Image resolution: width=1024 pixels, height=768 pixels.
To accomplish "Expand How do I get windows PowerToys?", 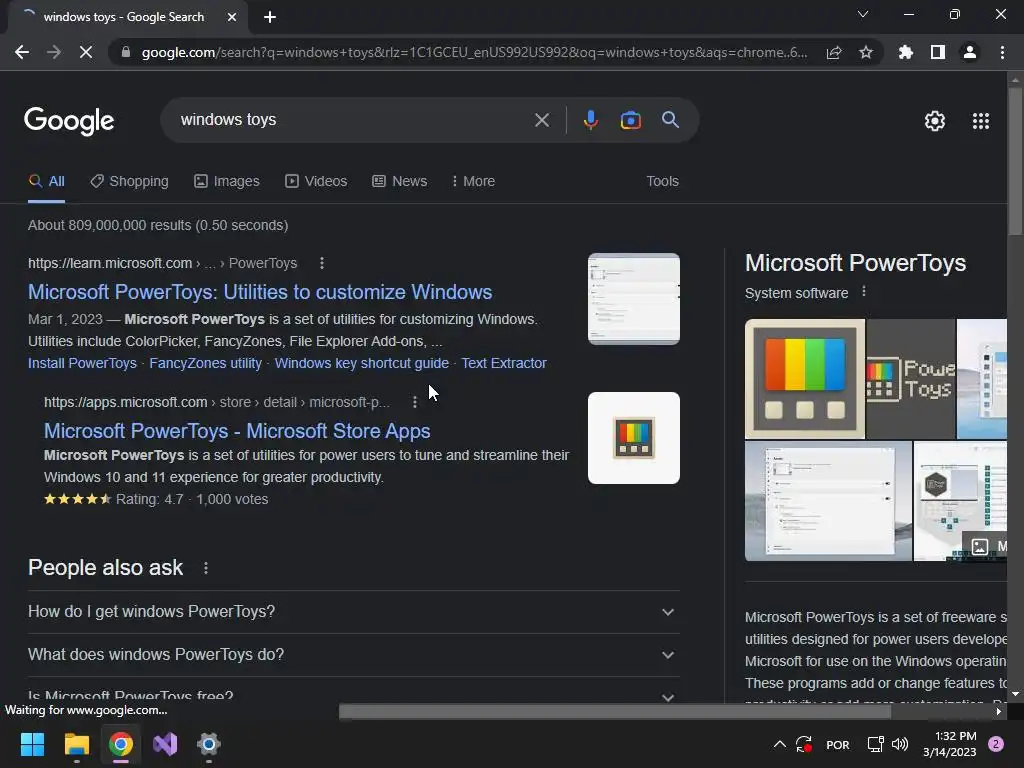I will point(353,612).
